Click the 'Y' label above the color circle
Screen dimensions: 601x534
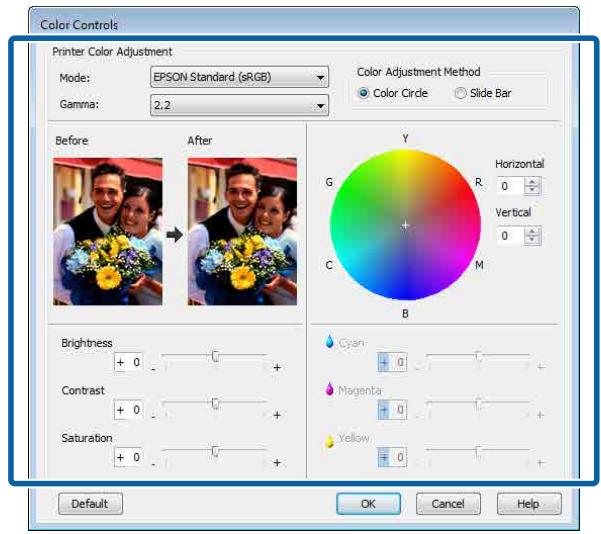click(x=405, y=138)
